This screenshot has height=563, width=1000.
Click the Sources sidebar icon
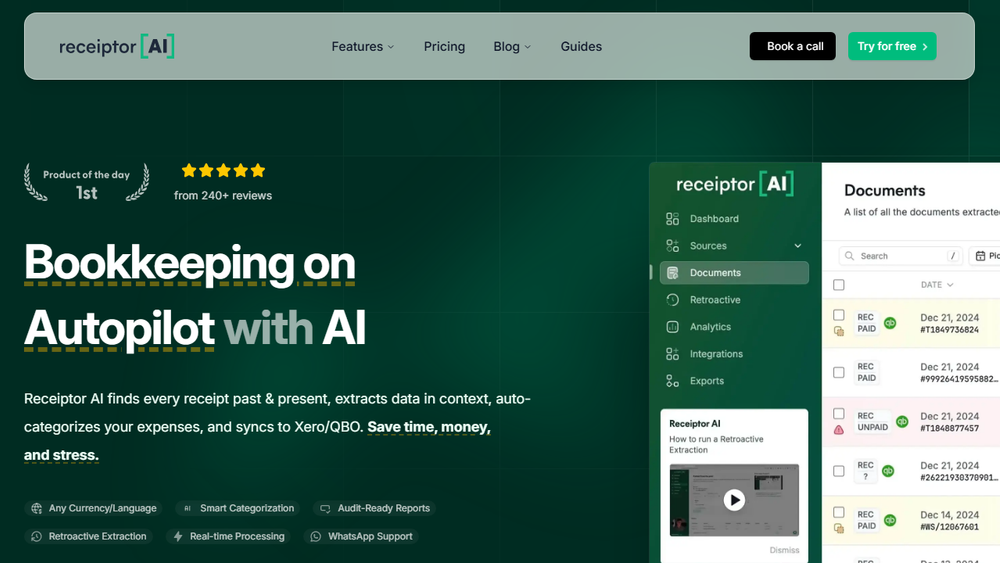pos(672,245)
